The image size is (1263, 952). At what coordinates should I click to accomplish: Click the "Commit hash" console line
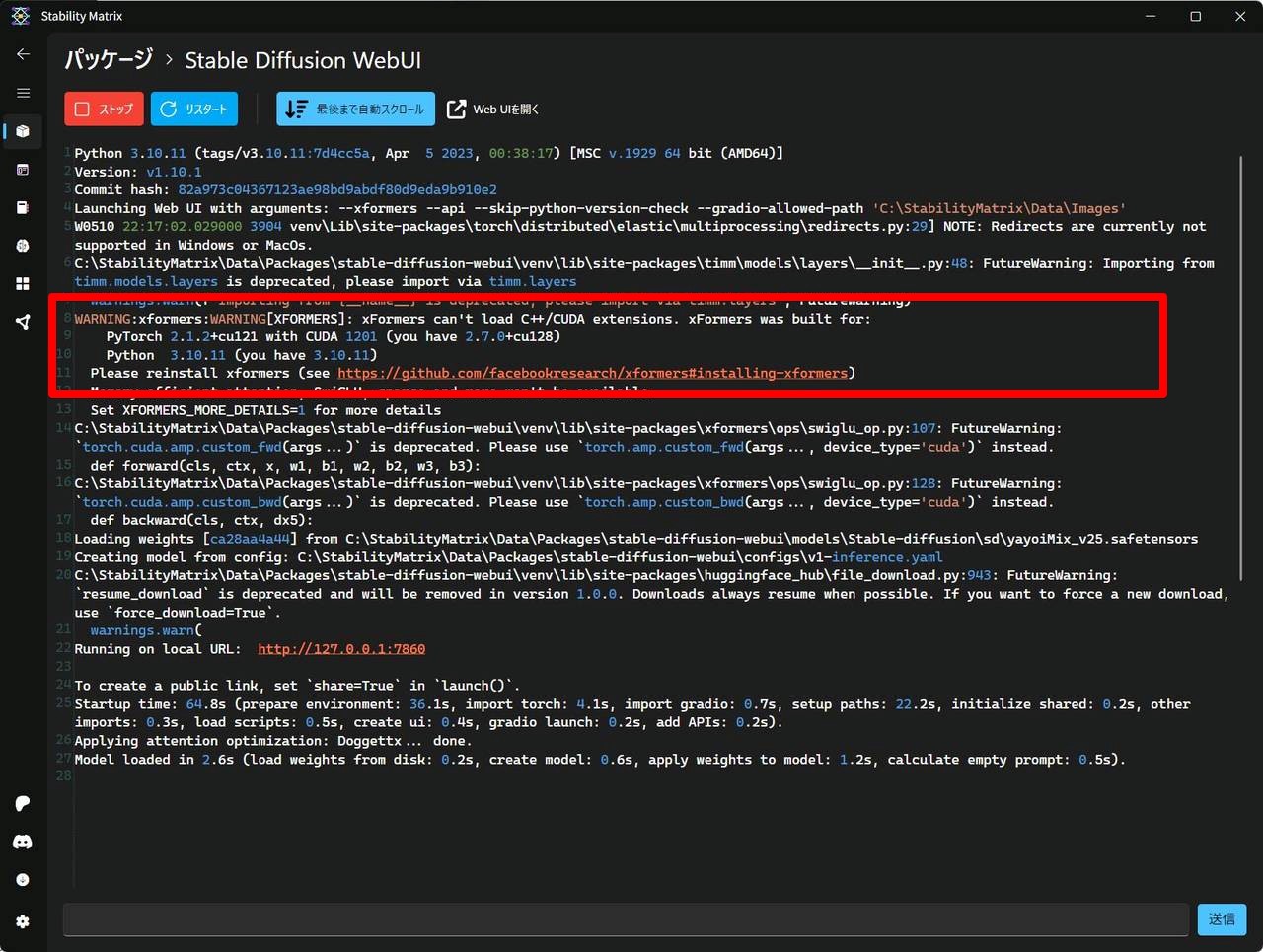[285, 189]
